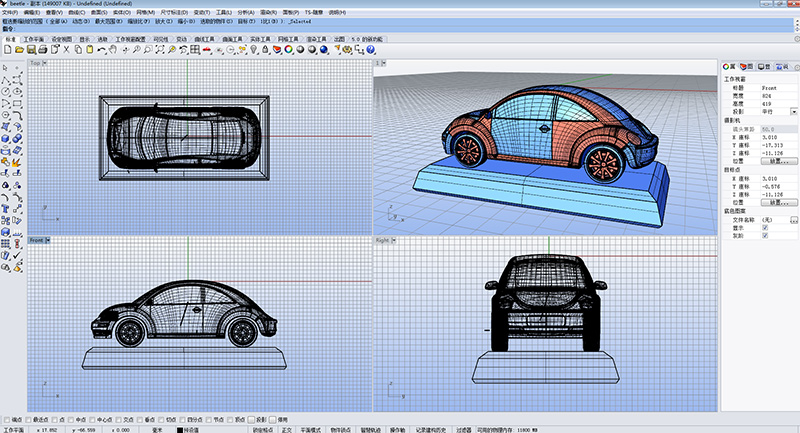Print using the printer toolbar icon

coord(43,49)
